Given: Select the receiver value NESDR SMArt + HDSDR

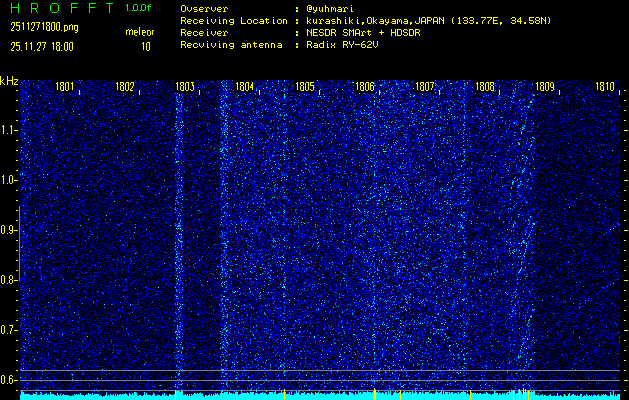Looking at the screenshot, I should [363, 33].
